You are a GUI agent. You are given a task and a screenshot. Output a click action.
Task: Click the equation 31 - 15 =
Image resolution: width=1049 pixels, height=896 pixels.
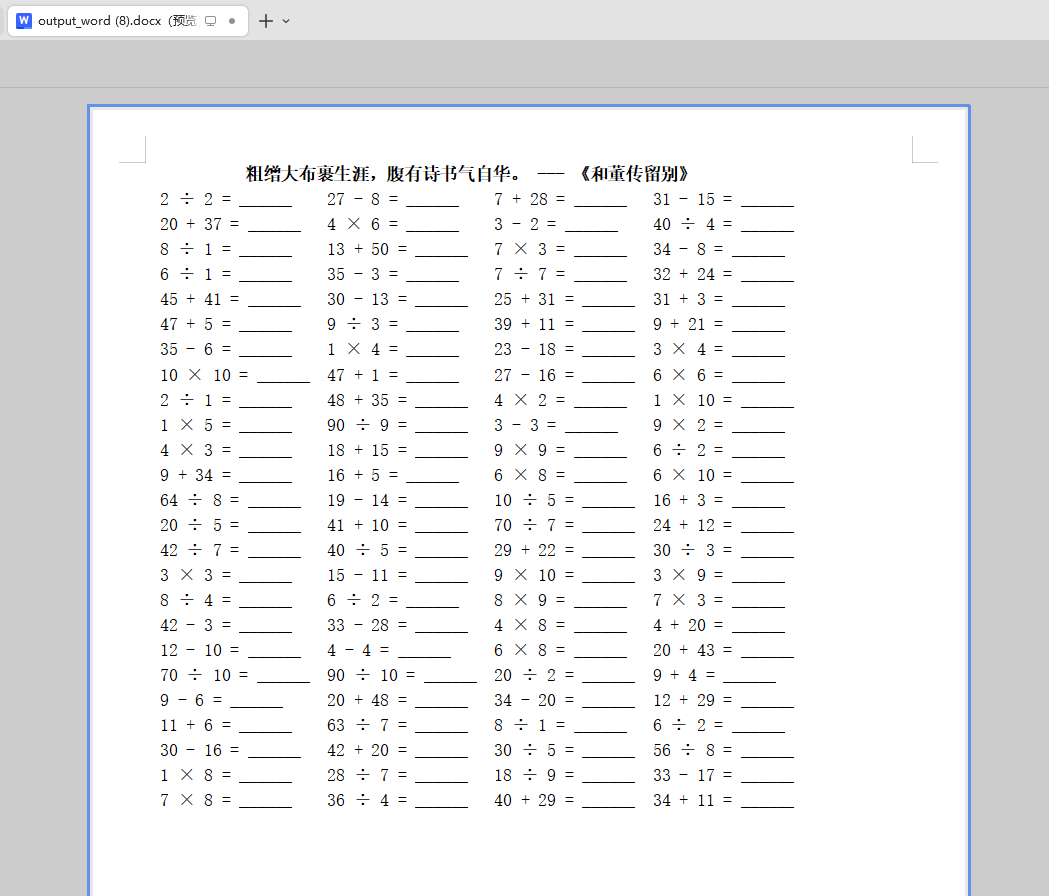[x=693, y=199]
